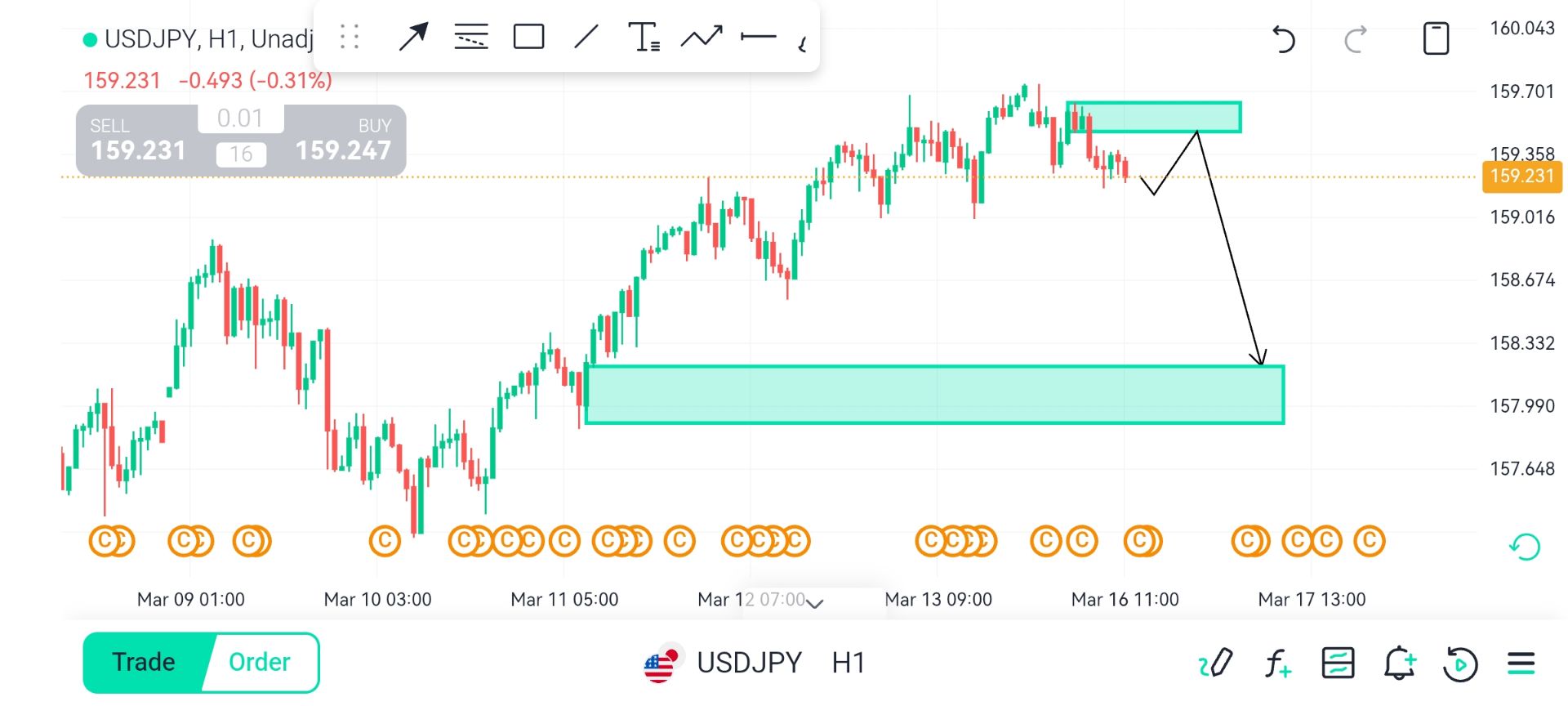The width and height of the screenshot is (1568, 706).
Task: Undo the last drawing action
Action: pyautogui.click(x=1283, y=39)
